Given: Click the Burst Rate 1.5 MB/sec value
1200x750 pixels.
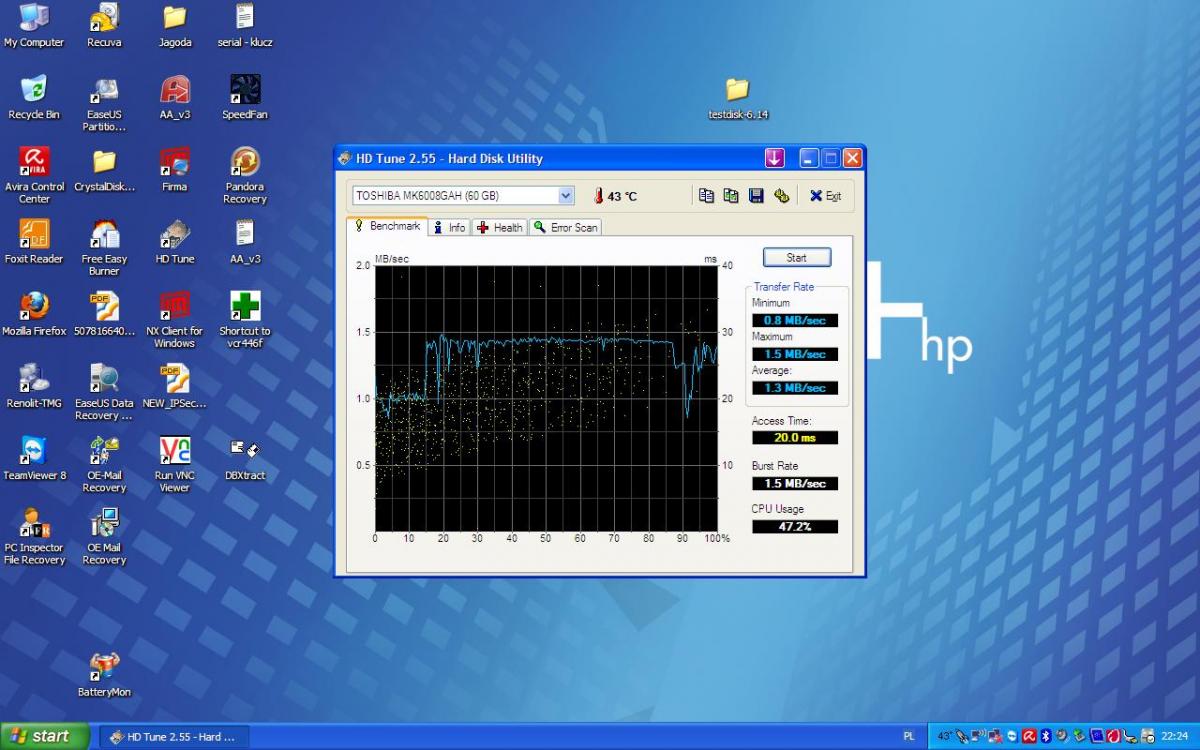Looking at the screenshot, I should (795, 484).
